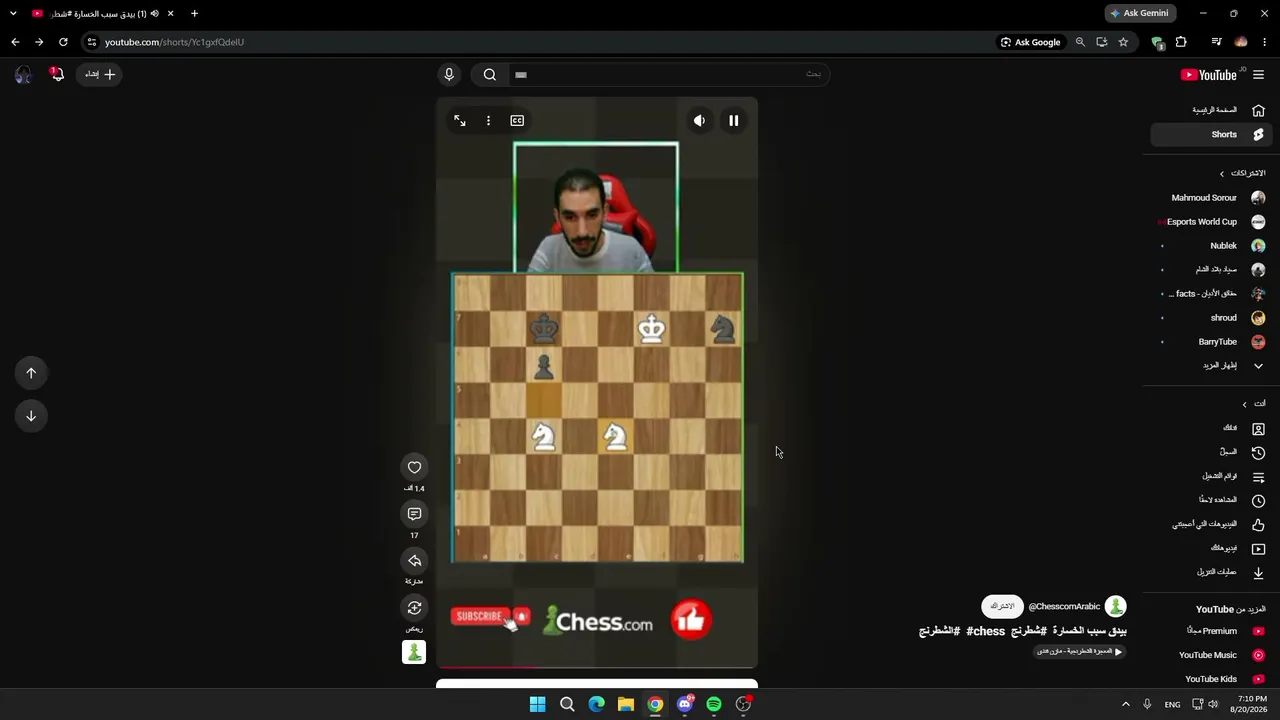Open the Nublek subscription
This screenshot has height=720, width=1280.
[1209, 246]
